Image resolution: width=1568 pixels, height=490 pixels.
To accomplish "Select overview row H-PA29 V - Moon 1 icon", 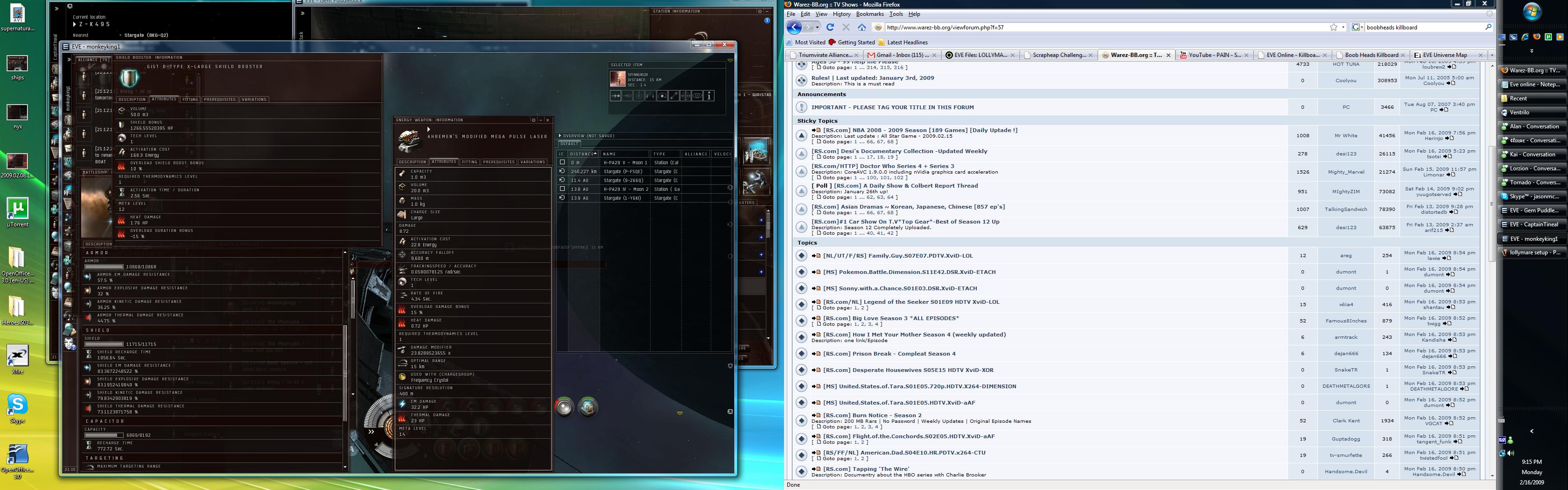I will coord(562,162).
